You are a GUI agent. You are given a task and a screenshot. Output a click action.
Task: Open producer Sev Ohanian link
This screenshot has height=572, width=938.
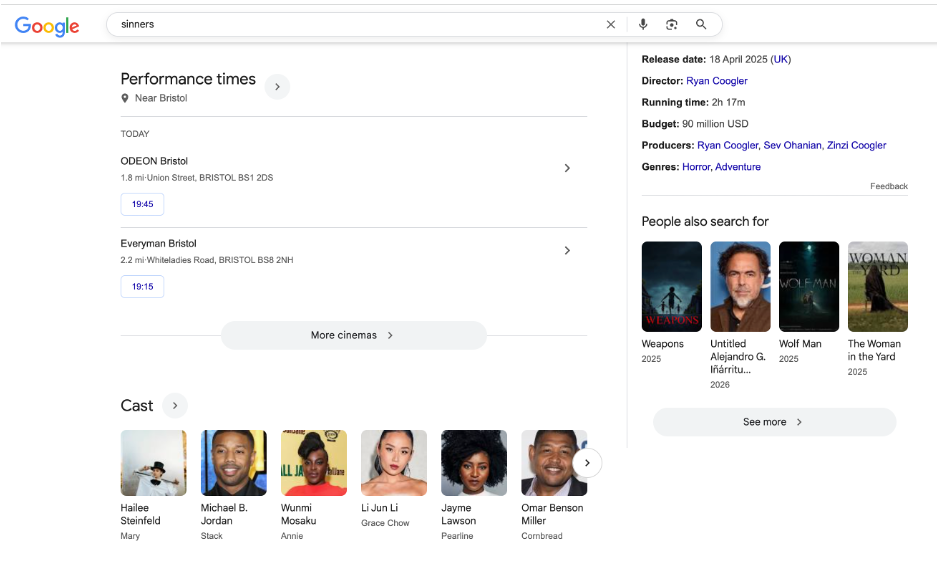(x=792, y=145)
